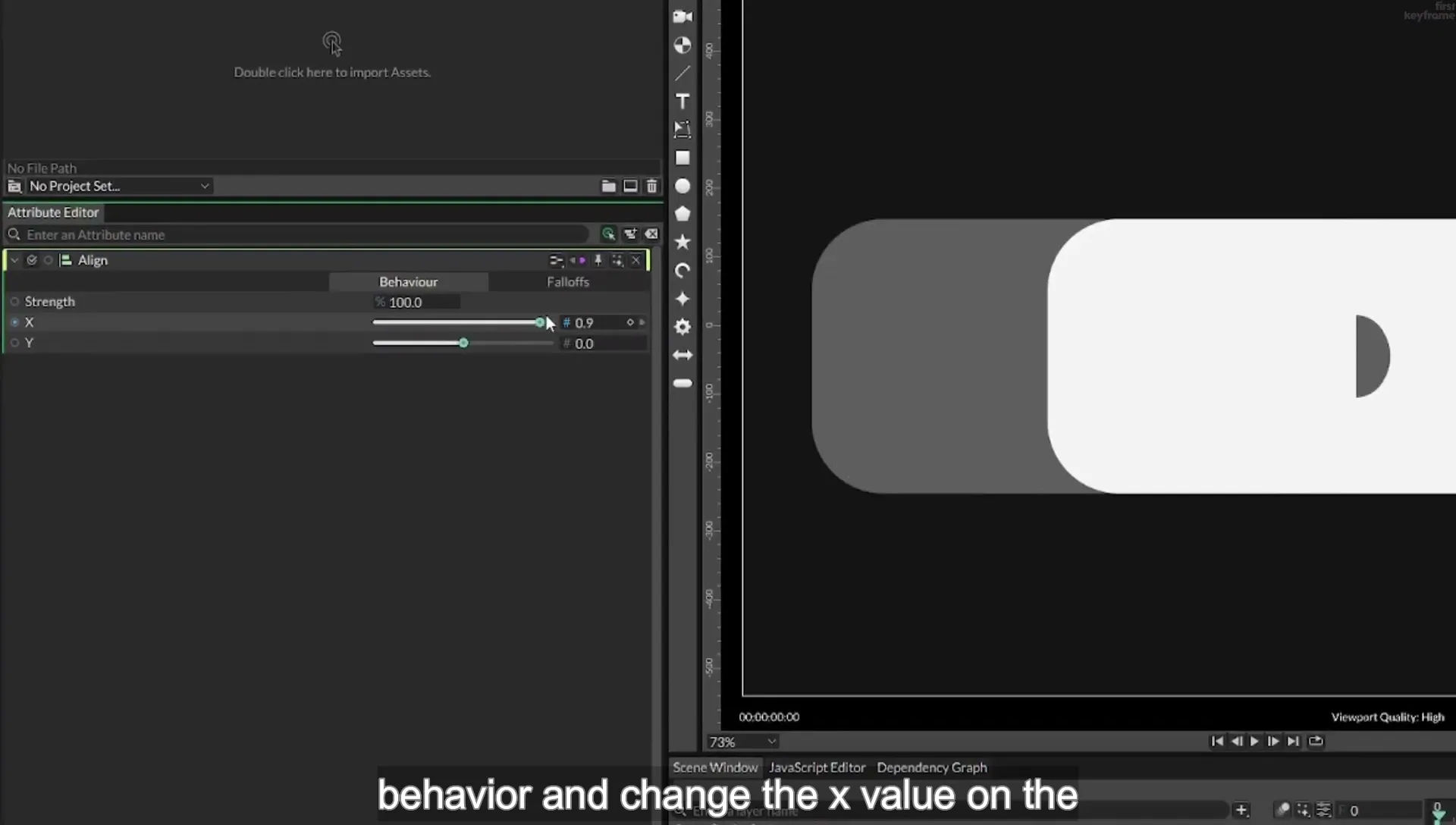This screenshot has width=1456, height=825.
Task: Open the JavaScript Editor tab
Action: pos(817,767)
